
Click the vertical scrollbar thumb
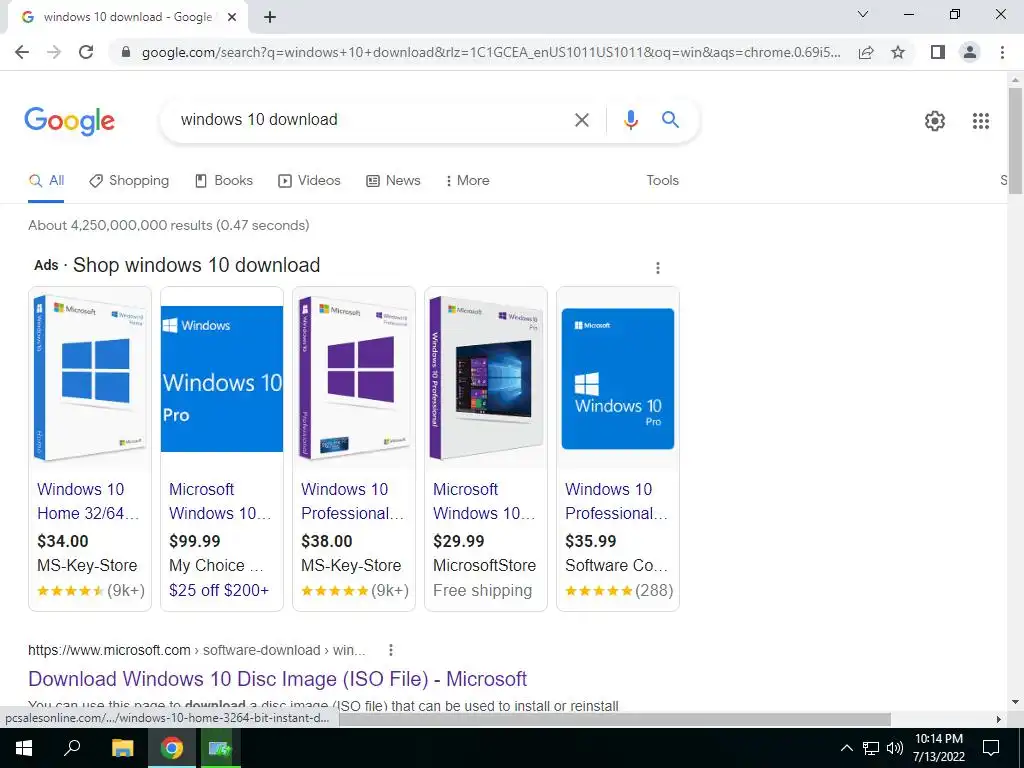1015,140
